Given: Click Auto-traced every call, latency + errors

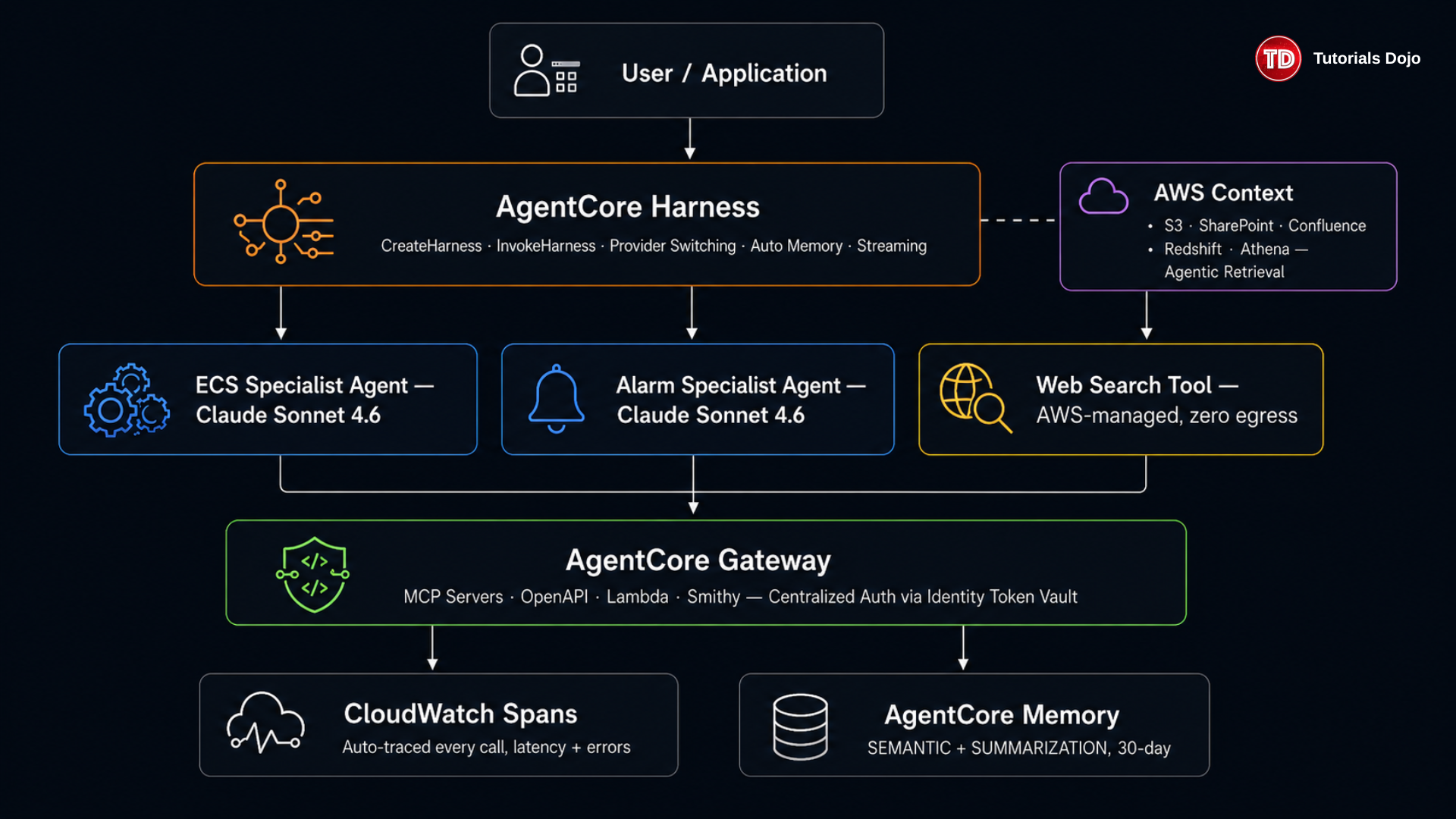Looking at the screenshot, I should tap(486, 747).
